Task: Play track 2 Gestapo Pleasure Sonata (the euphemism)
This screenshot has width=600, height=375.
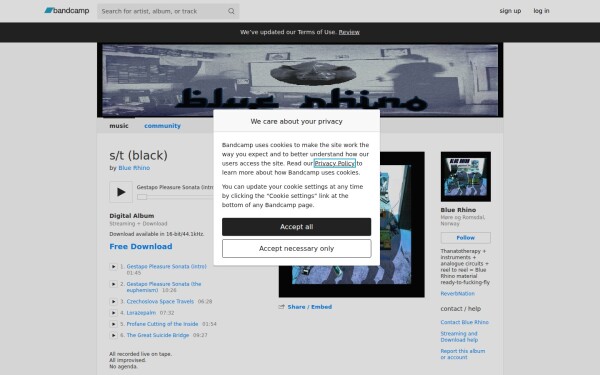Action: click(x=113, y=284)
